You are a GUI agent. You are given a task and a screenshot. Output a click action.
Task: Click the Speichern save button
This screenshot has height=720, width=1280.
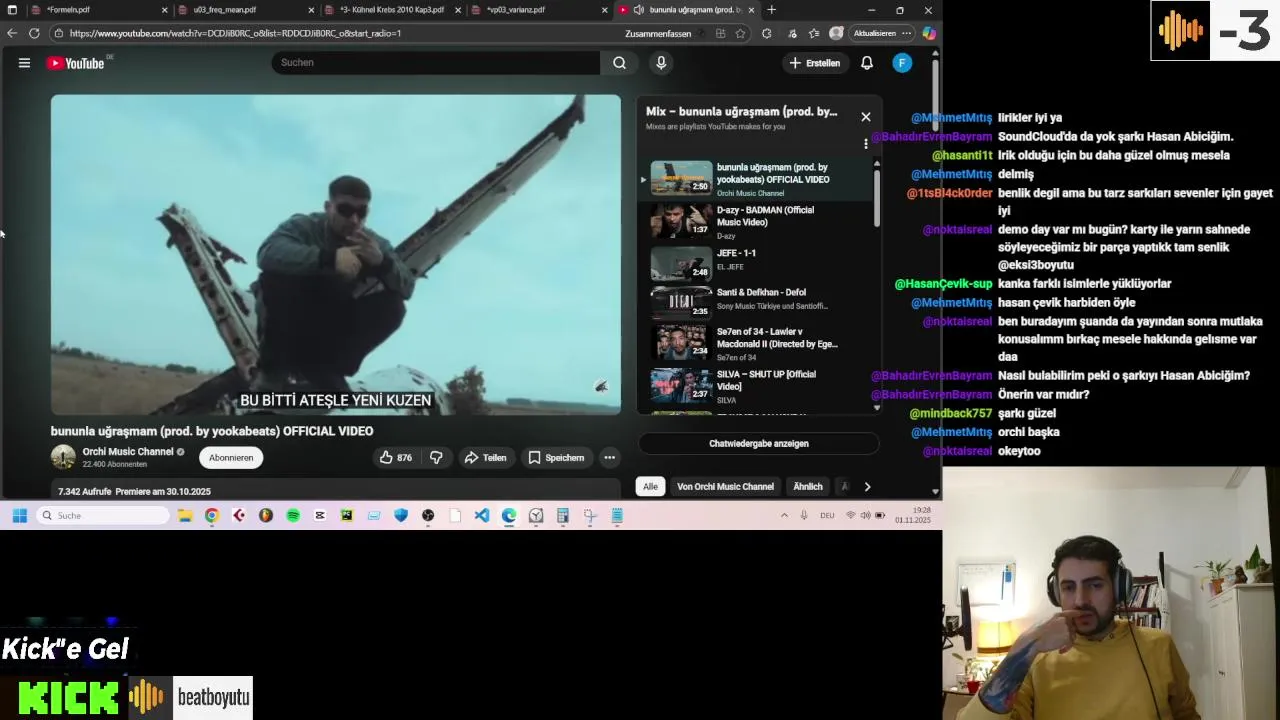(x=556, y=458)
